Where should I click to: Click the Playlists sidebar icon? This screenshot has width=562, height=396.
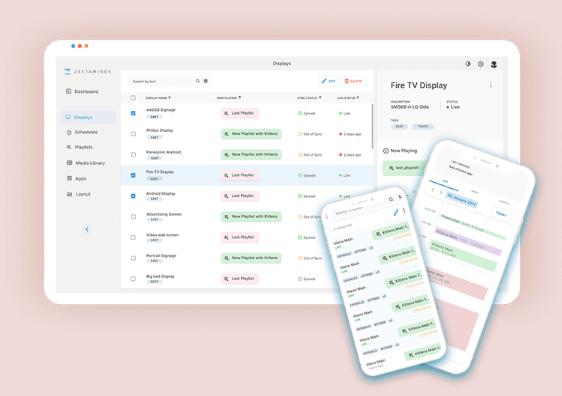69,147
